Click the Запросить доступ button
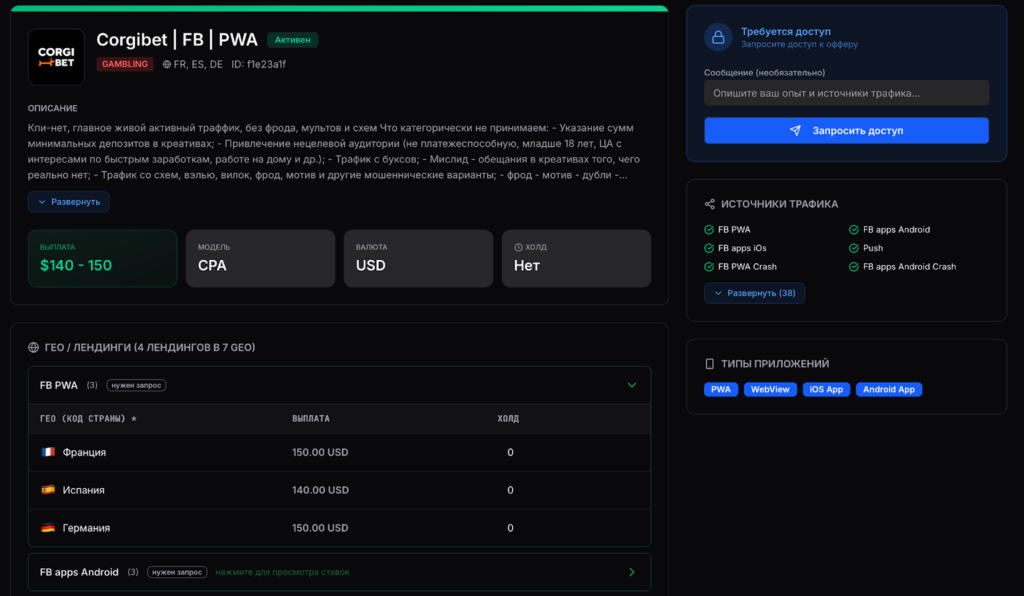The image size is (1024, 596). (x=846, y=131)
